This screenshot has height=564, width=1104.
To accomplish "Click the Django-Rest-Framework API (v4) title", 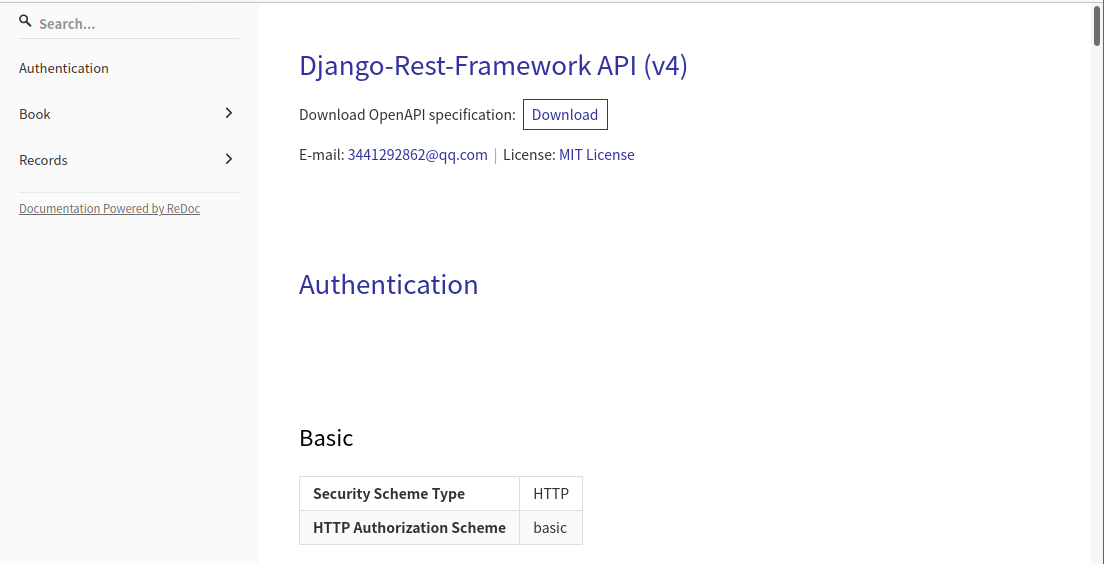I will pos(493,65).
